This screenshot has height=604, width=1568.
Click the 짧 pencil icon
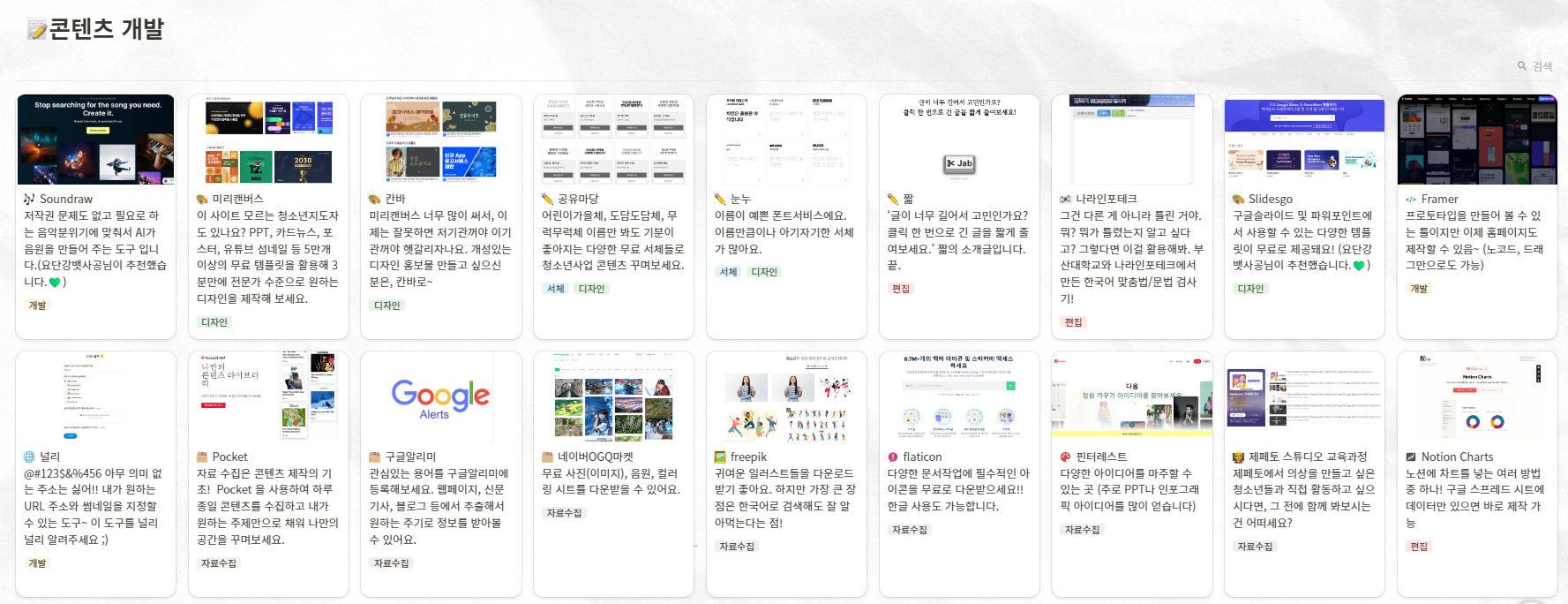[893, 200]
